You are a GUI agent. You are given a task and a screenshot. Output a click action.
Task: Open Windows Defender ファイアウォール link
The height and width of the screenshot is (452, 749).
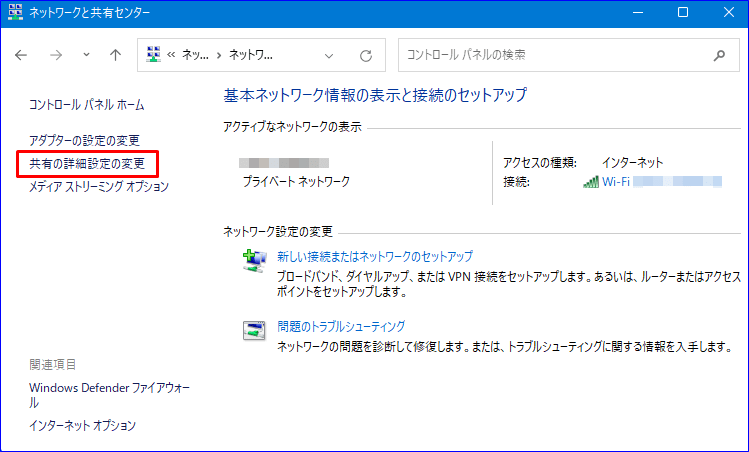click(109, 395)
